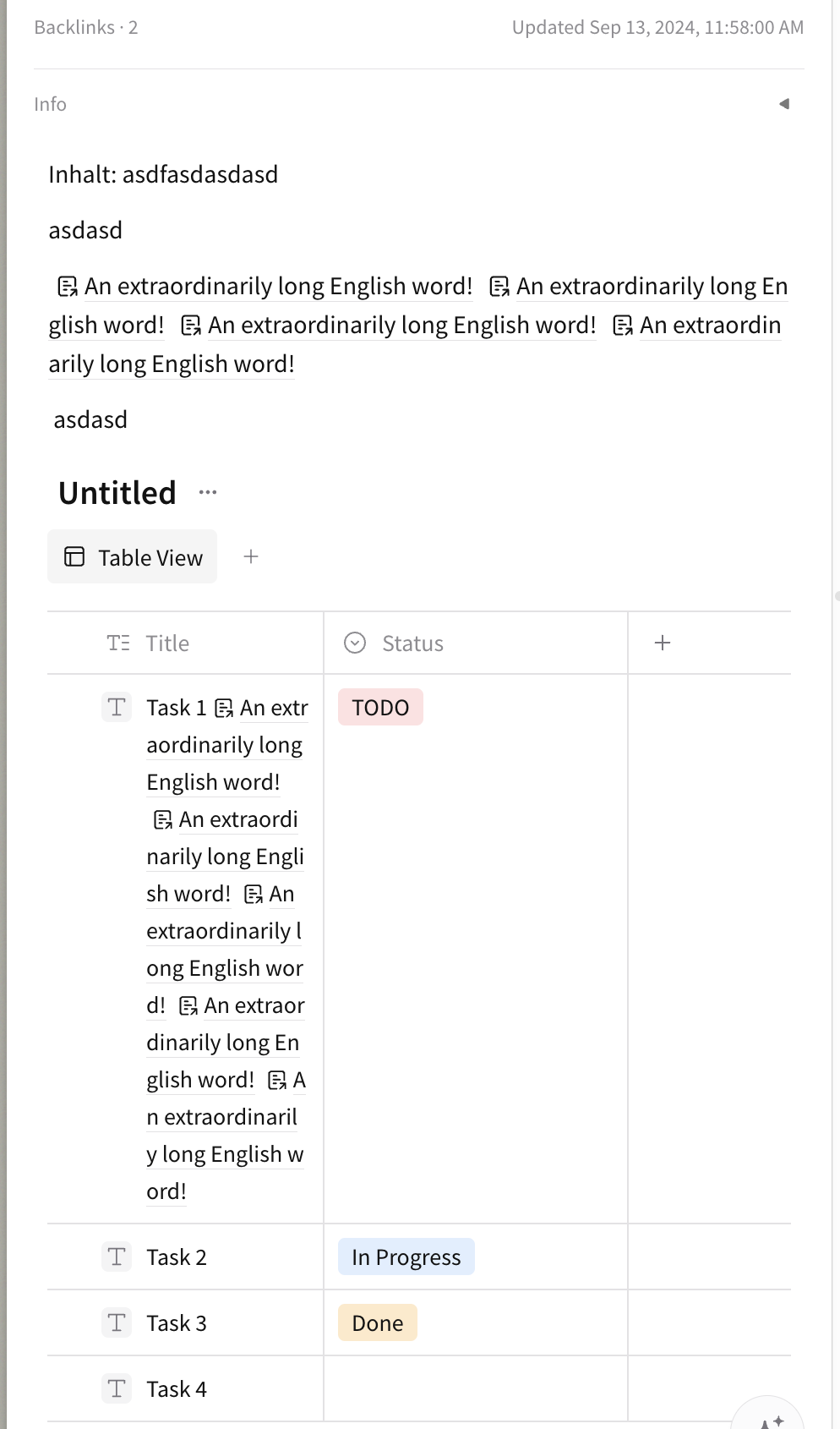Image resolution: width=840 pixels, height=1429 pixels.
Task: Add a new view with plus icon
Action: pyautogui.click(x=251, y=556)
